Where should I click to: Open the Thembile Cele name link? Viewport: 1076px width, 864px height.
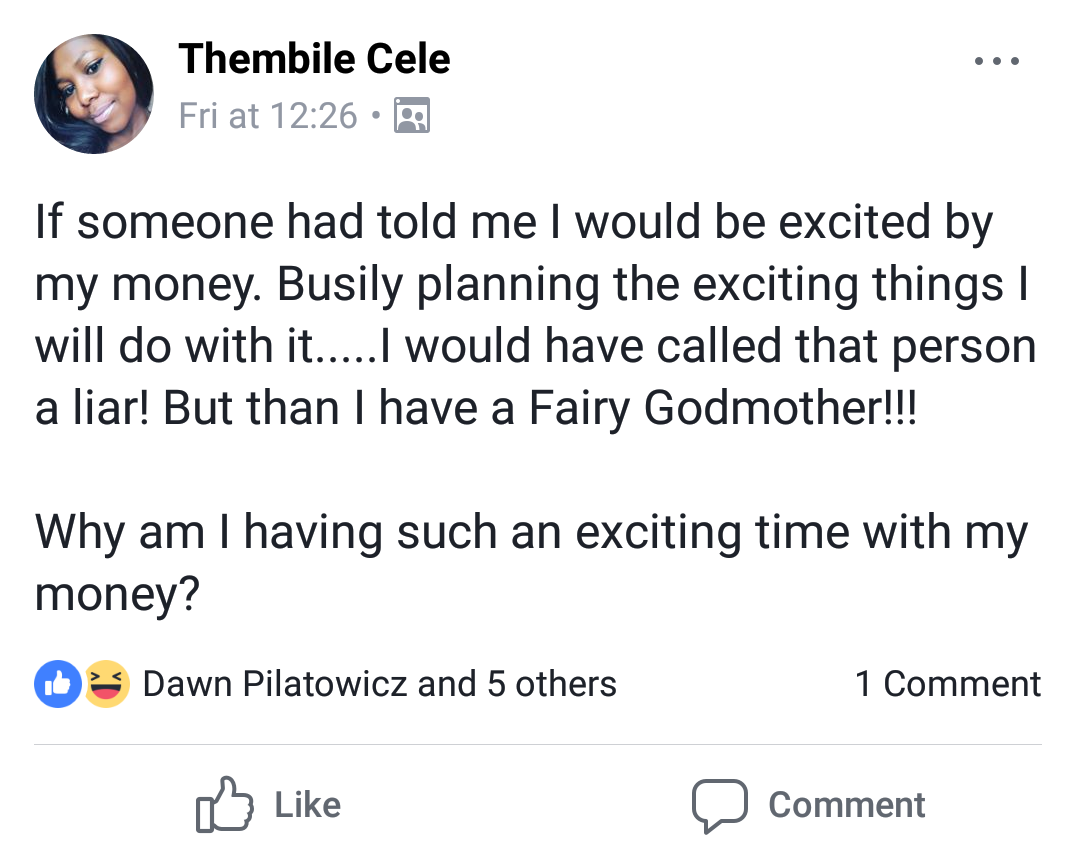point(314,60)
